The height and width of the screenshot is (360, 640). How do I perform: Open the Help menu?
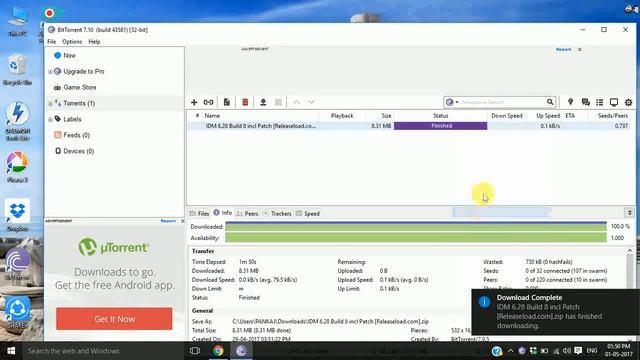94,42
